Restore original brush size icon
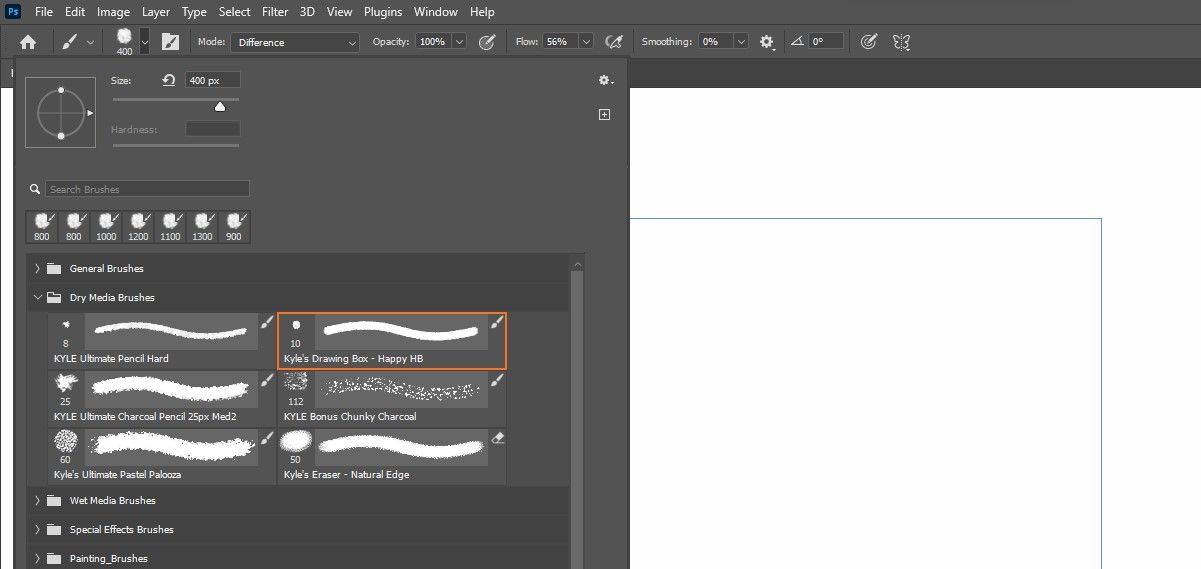 [168, 80]
